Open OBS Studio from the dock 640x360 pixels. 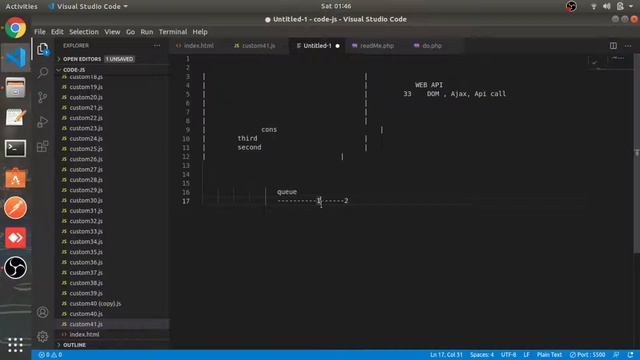tap(16, 268)
